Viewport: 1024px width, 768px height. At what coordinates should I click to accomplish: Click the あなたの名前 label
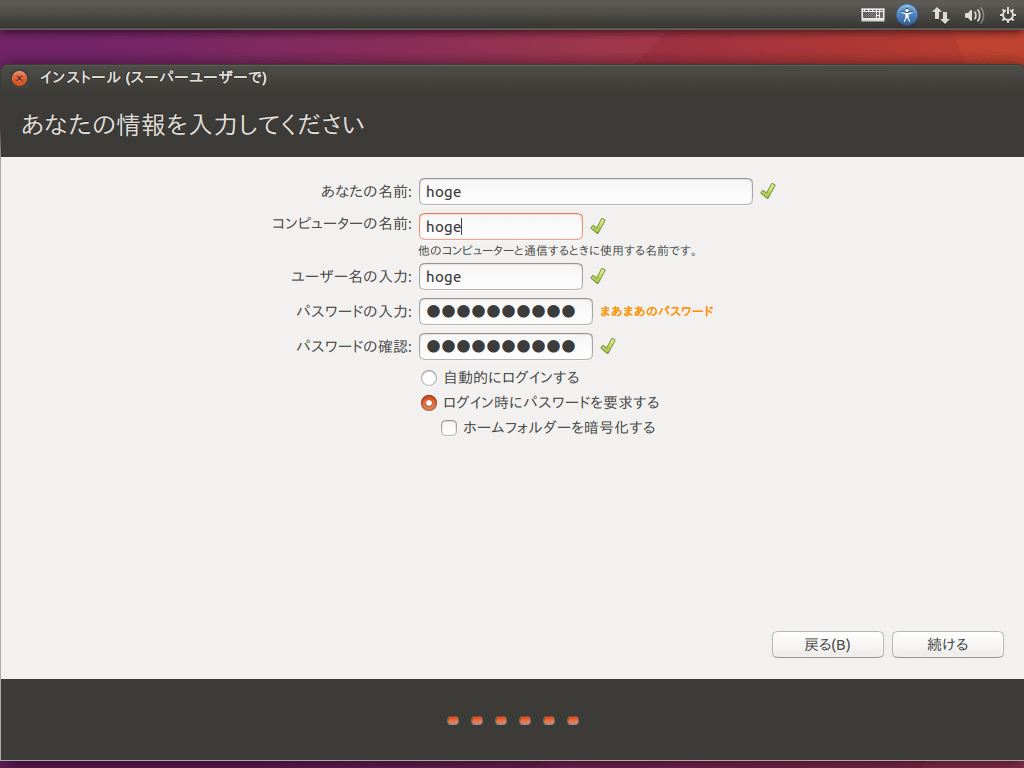coord(366,191)
